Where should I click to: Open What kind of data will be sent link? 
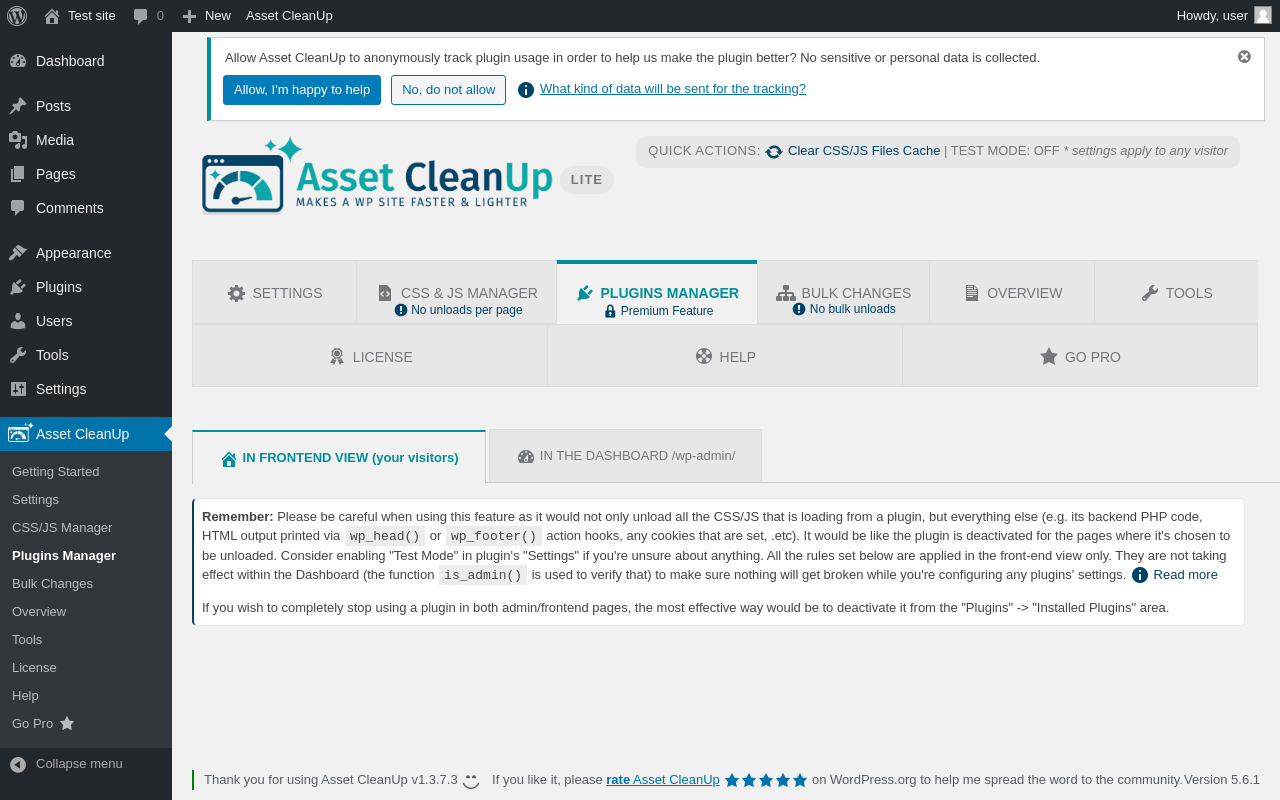click(x=673, y=89)
